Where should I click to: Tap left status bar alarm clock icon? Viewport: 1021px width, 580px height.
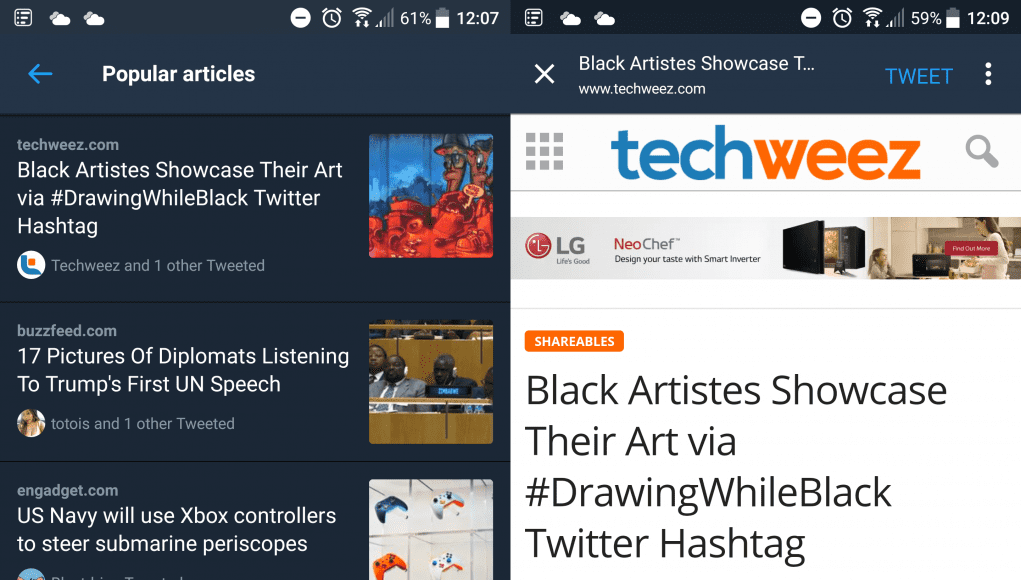[331, 18]
